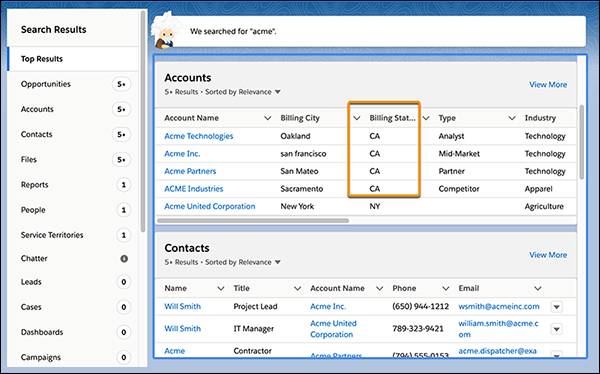This screenshot has width=600, height=374.
Task: Open Contacts Sorted by Relevance dropdown
Action: tap(278, 262)
